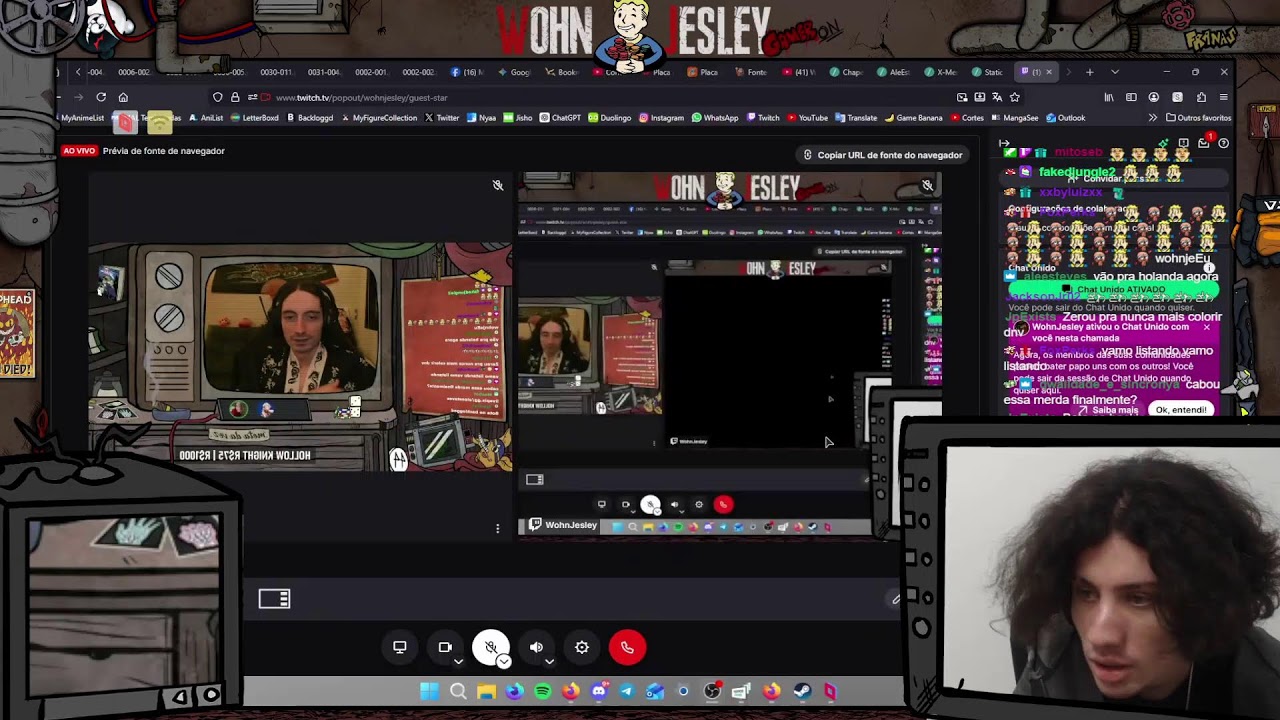Open the Letterboxd bookmark

click(x=255, y=118)
